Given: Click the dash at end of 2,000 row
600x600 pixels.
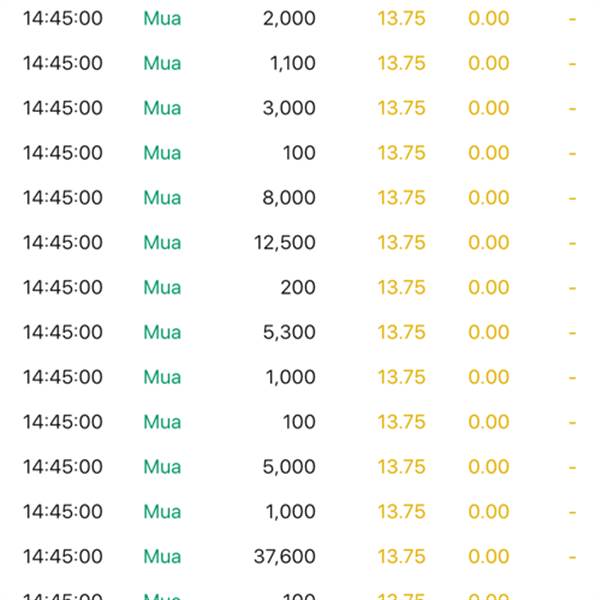Looking at the screenshot, I should [572, 19].
